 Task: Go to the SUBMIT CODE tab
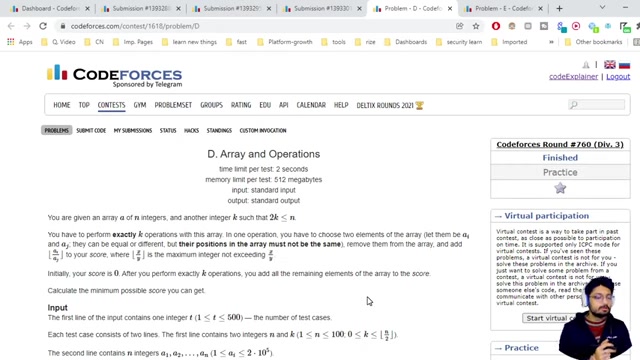91,130
